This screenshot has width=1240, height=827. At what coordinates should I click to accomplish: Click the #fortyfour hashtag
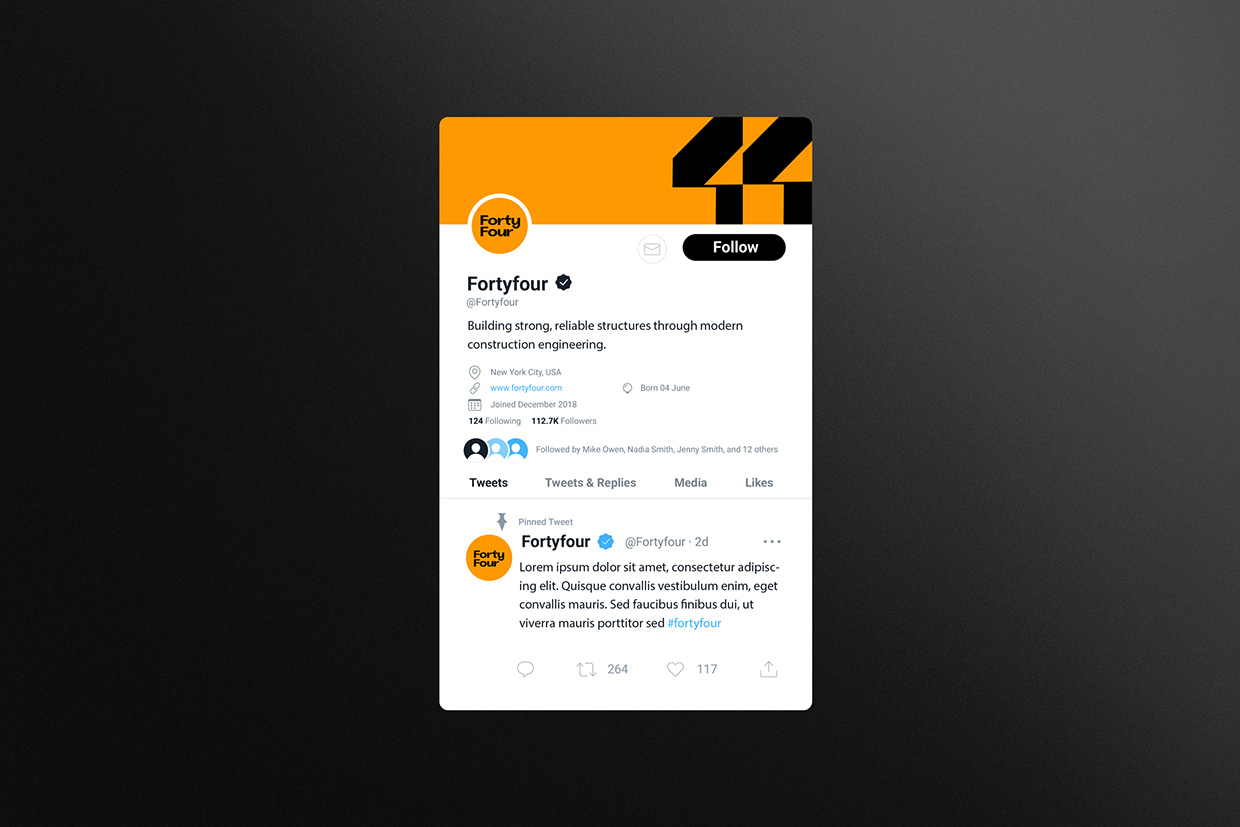tap(694, 623)
